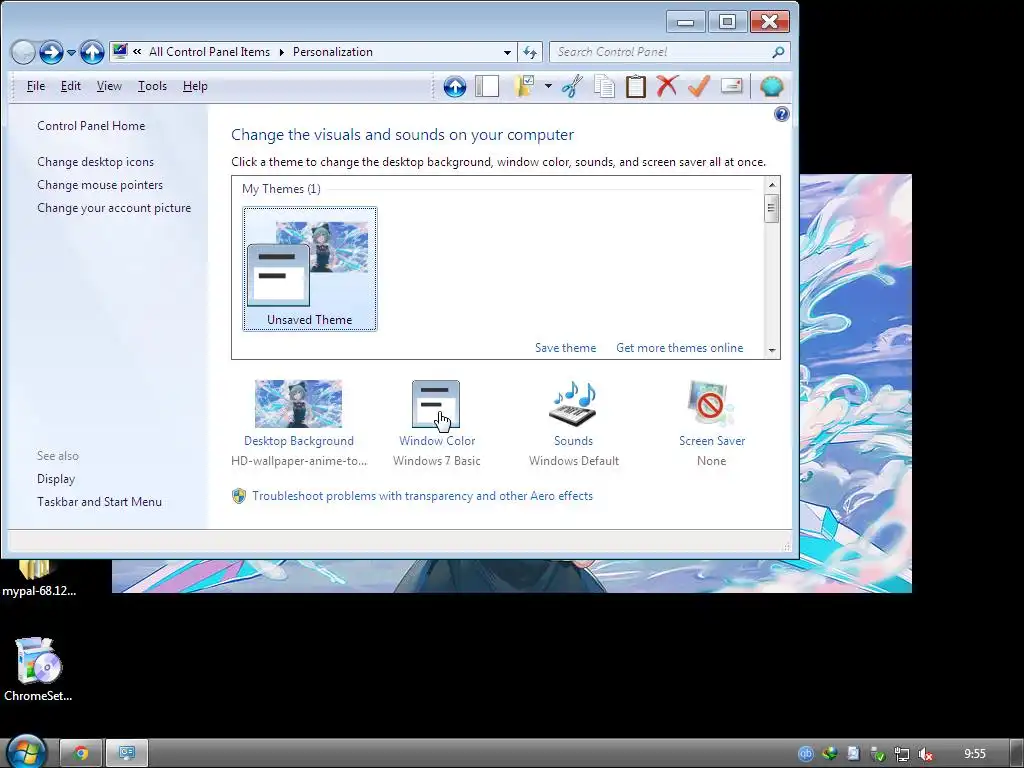The width and height of the screenshot is (1024, 768).
Task: Expand the folder options dropdown arrow
Action: click(548, 86)
